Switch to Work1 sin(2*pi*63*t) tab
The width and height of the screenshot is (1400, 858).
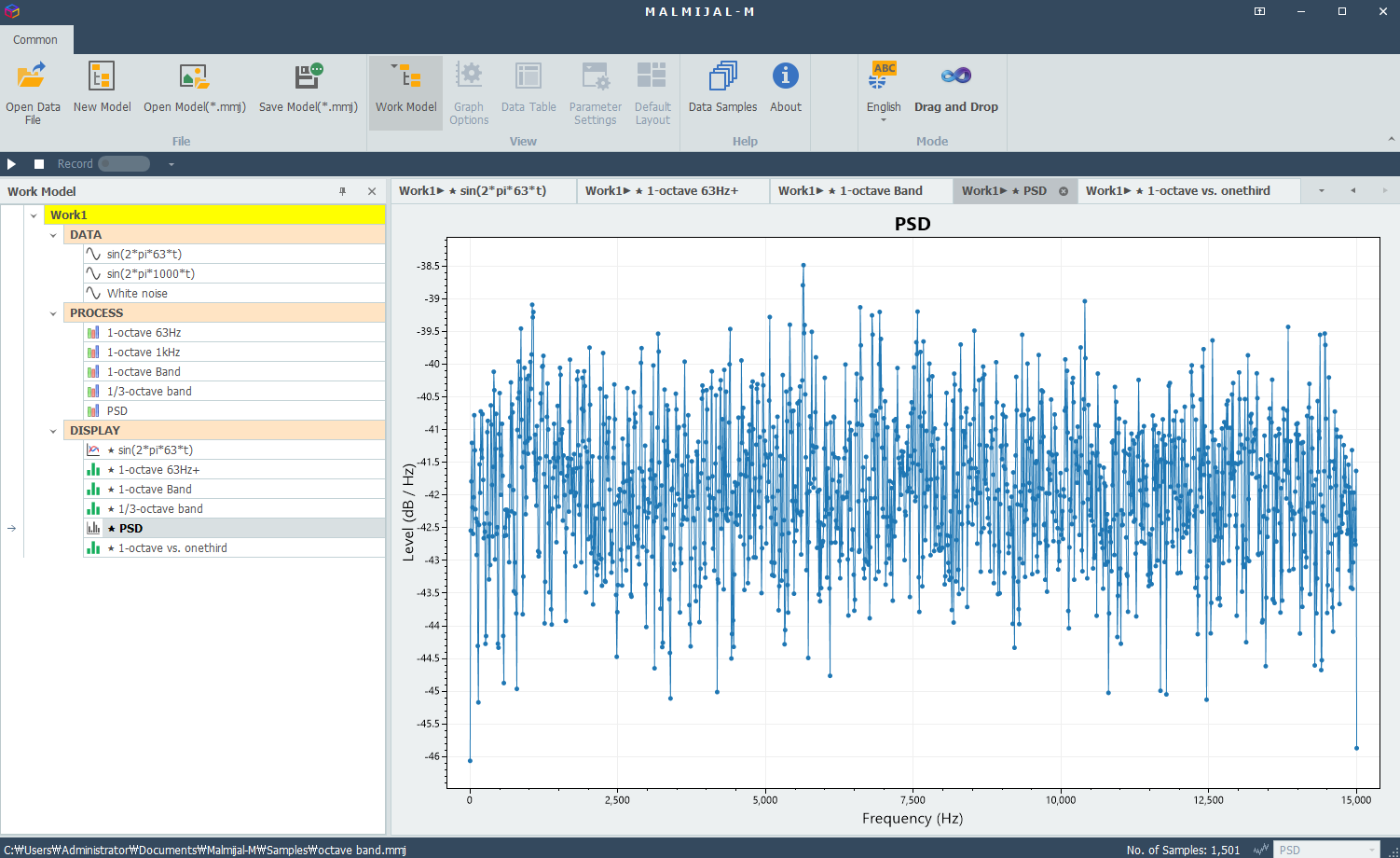pyautogui.click(x=484, y=190)
